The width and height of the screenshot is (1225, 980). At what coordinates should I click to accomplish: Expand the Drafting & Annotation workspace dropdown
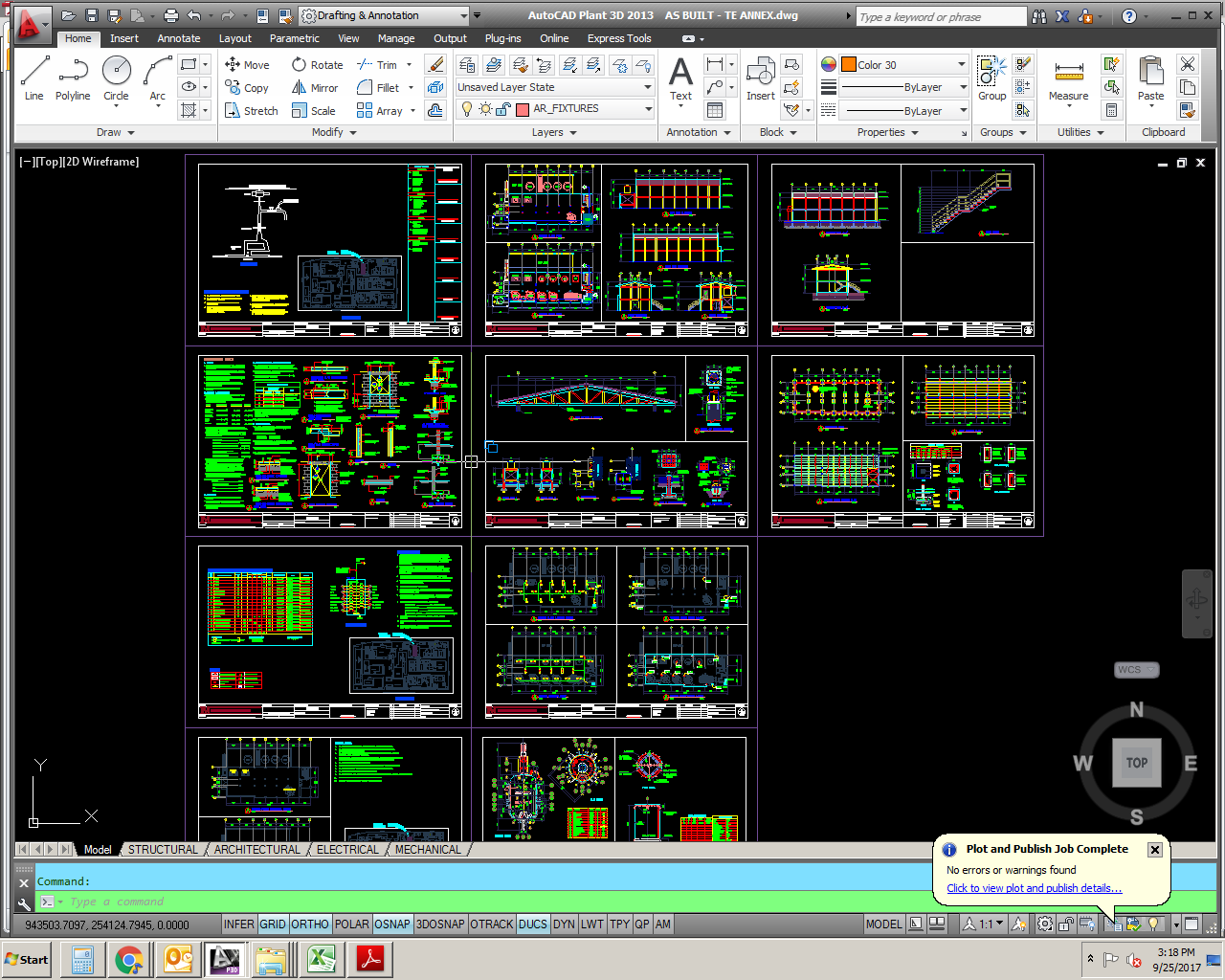[464, 16]
